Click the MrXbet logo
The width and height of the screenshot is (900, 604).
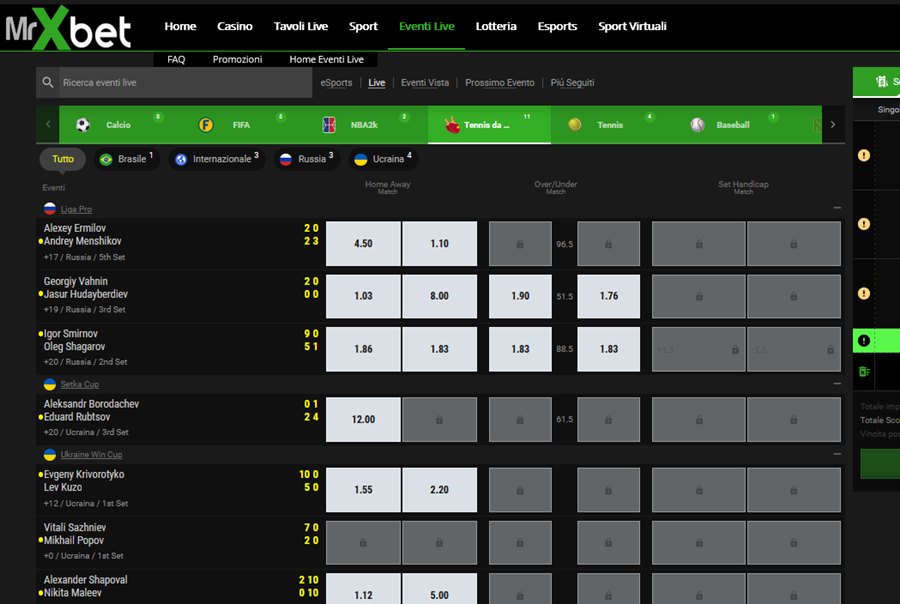click(68, 27)
